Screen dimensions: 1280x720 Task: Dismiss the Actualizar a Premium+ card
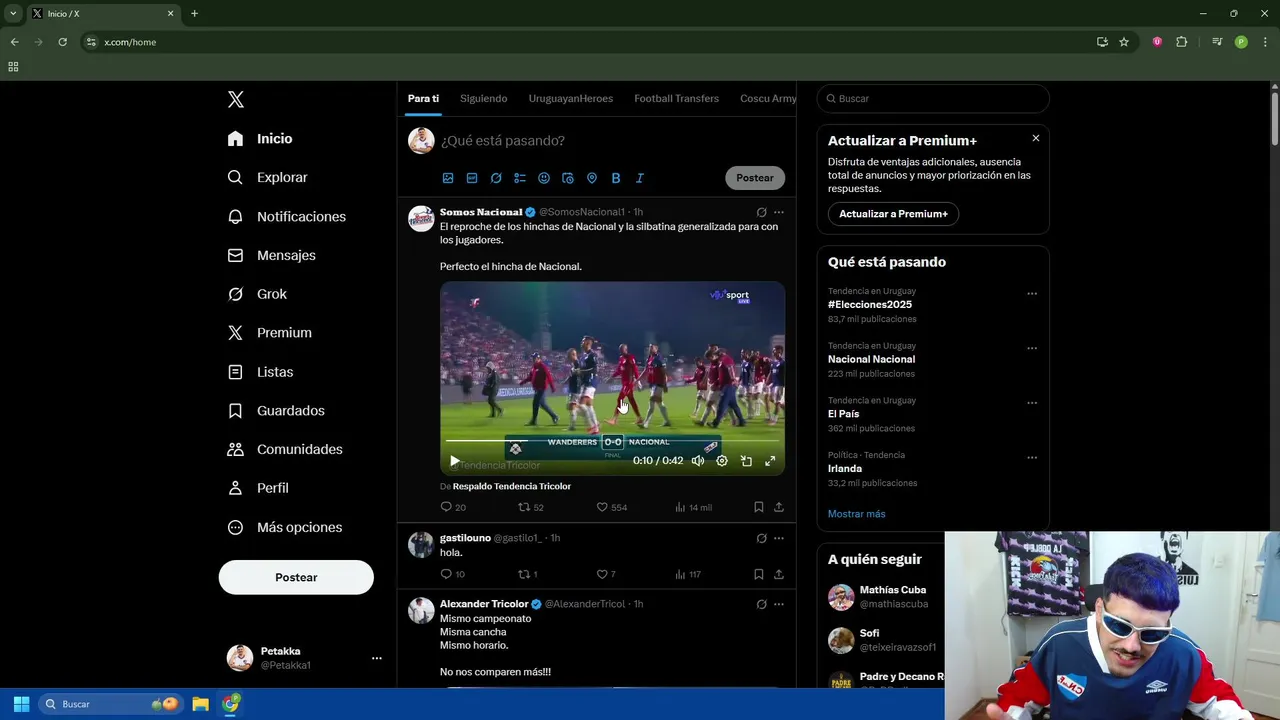click(1036, 138)
